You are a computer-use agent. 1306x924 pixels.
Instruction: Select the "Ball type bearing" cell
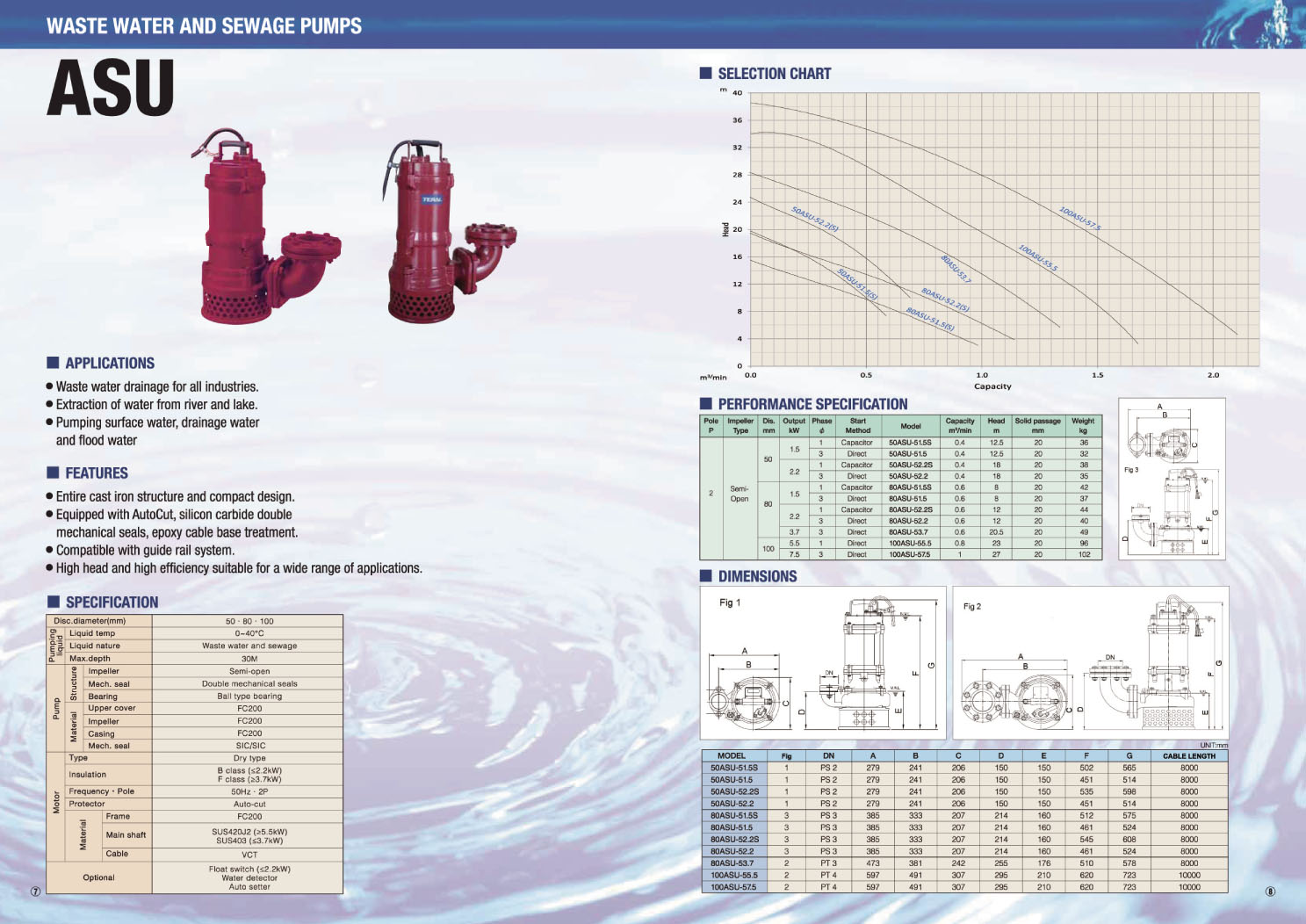pos(249,696)
